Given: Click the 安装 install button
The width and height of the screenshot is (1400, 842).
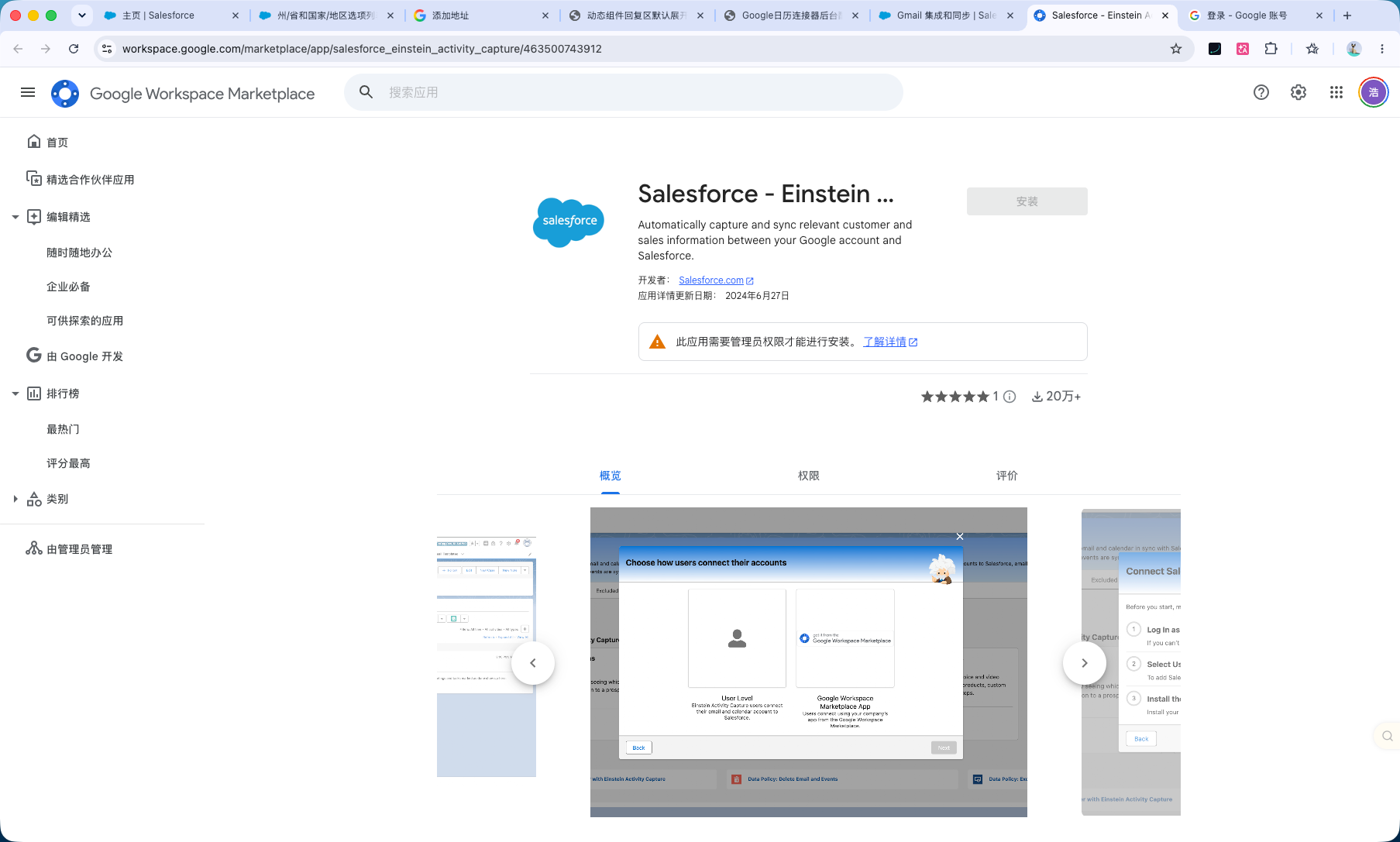Looking at the screenshot, I should [x=1027, y=201].
